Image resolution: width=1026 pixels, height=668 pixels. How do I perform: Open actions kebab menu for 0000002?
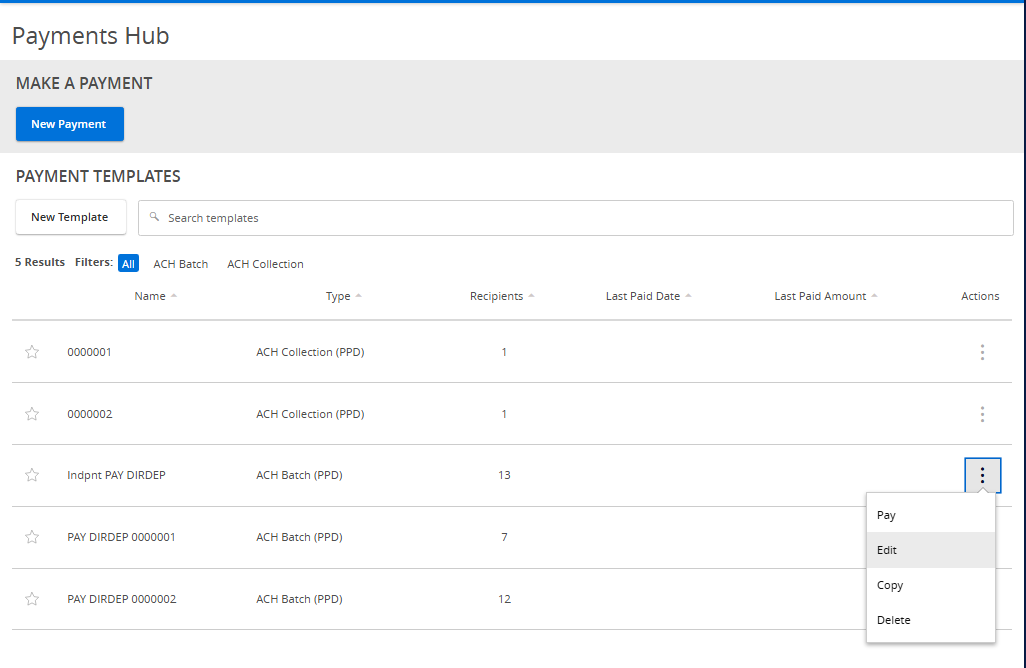click(982, 414)
